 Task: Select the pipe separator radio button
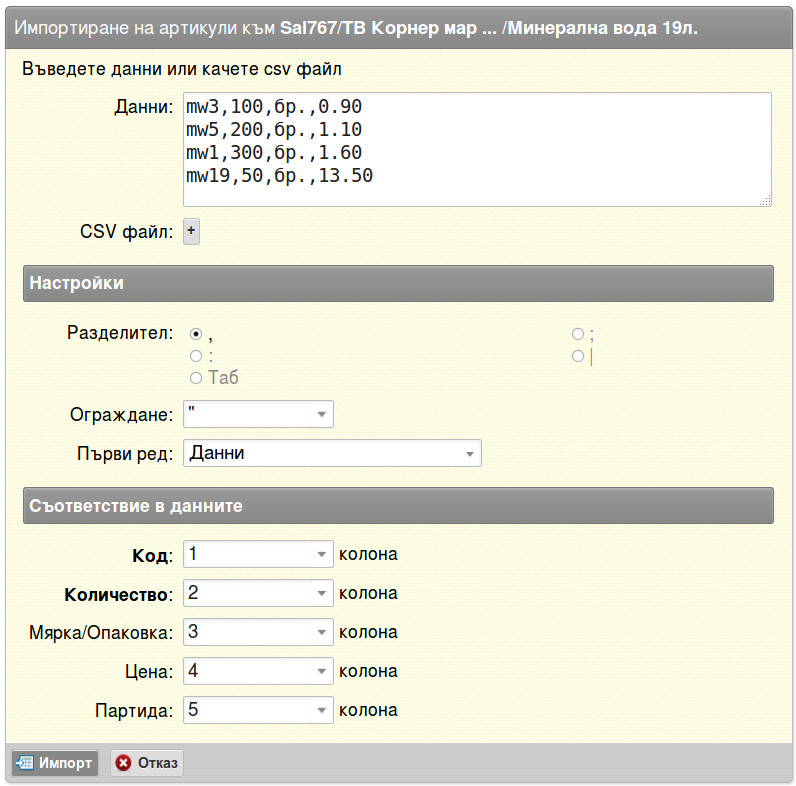(x=578, y=356)
